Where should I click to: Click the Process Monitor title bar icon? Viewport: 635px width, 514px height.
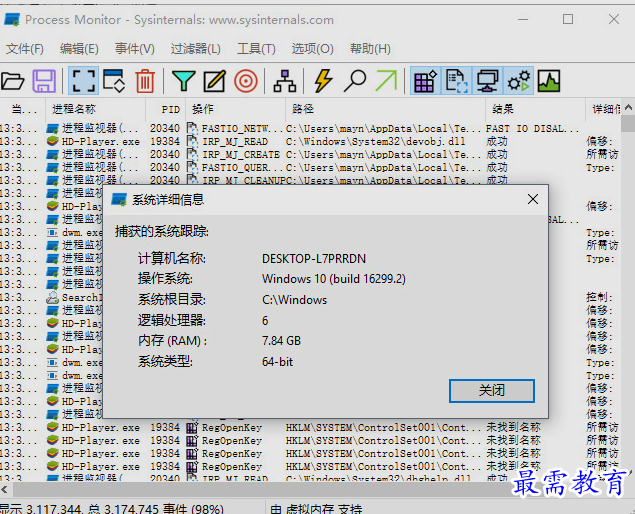(12, 19)
